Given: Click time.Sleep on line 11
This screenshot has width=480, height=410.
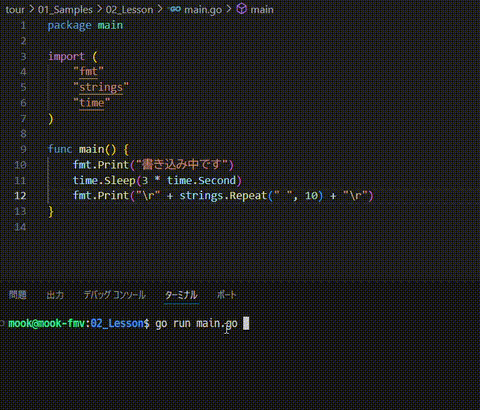Looking at the screenshot, I should pyautogui.click(x=104, y=180).
